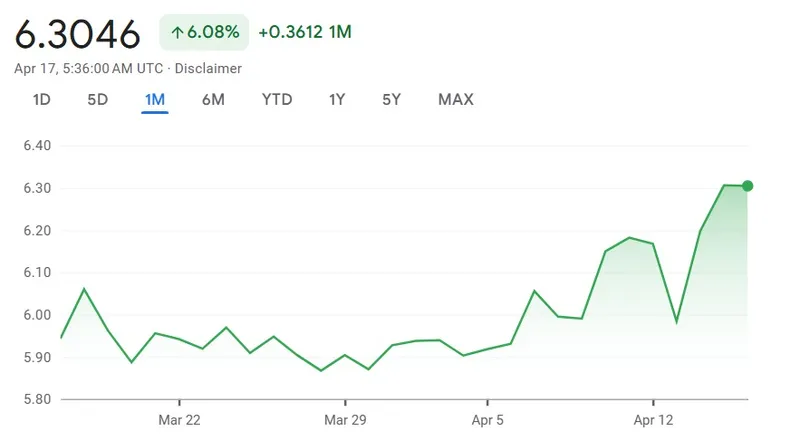800x448 pixels.
Task: Click the active 1M tab
Action: 155,99
